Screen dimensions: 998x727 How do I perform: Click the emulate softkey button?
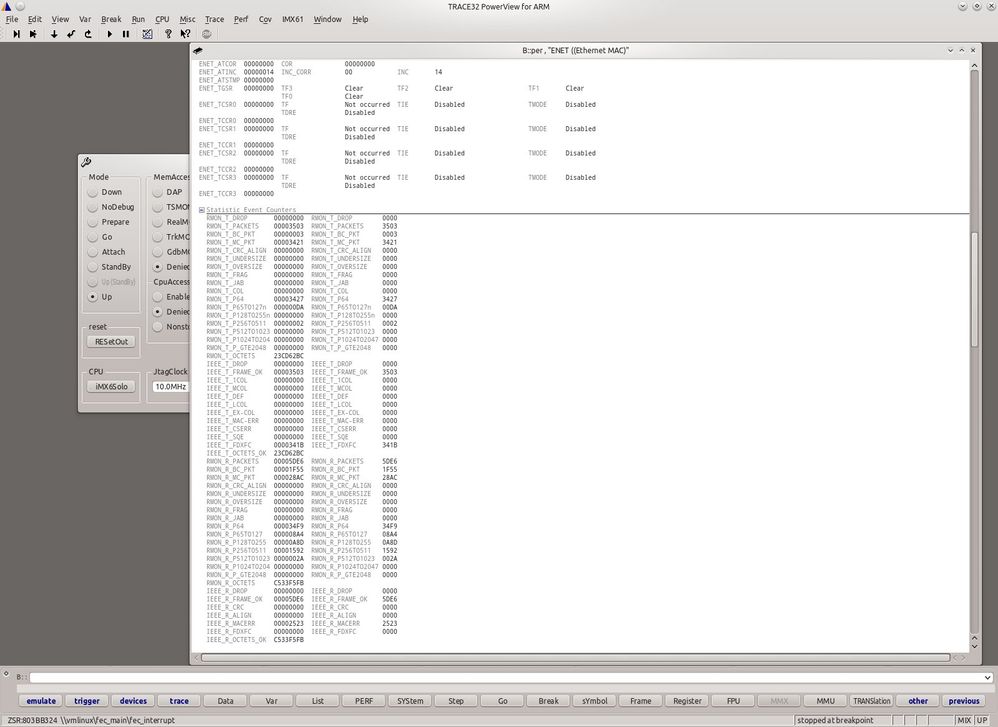point(41,701)
